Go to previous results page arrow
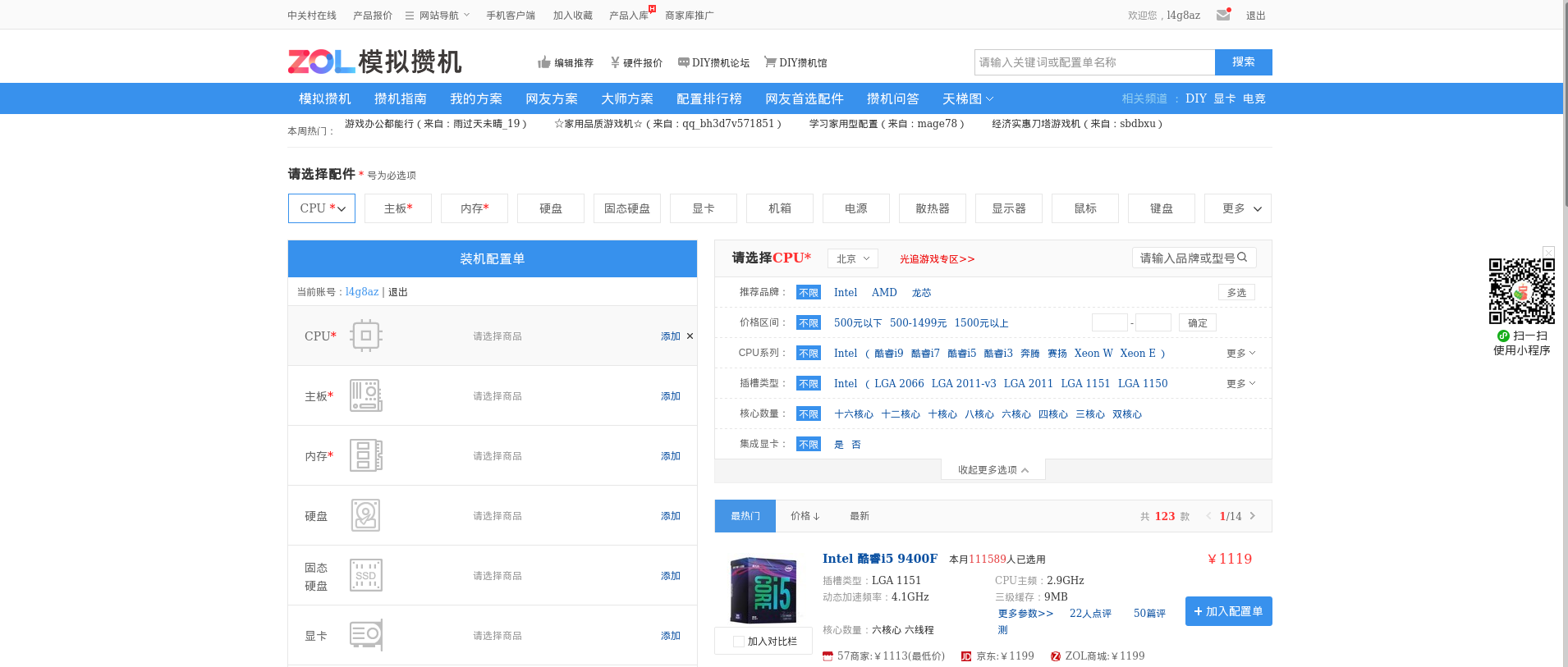The width and height of the screenshot is (1568, 667). click(1208, 516)
